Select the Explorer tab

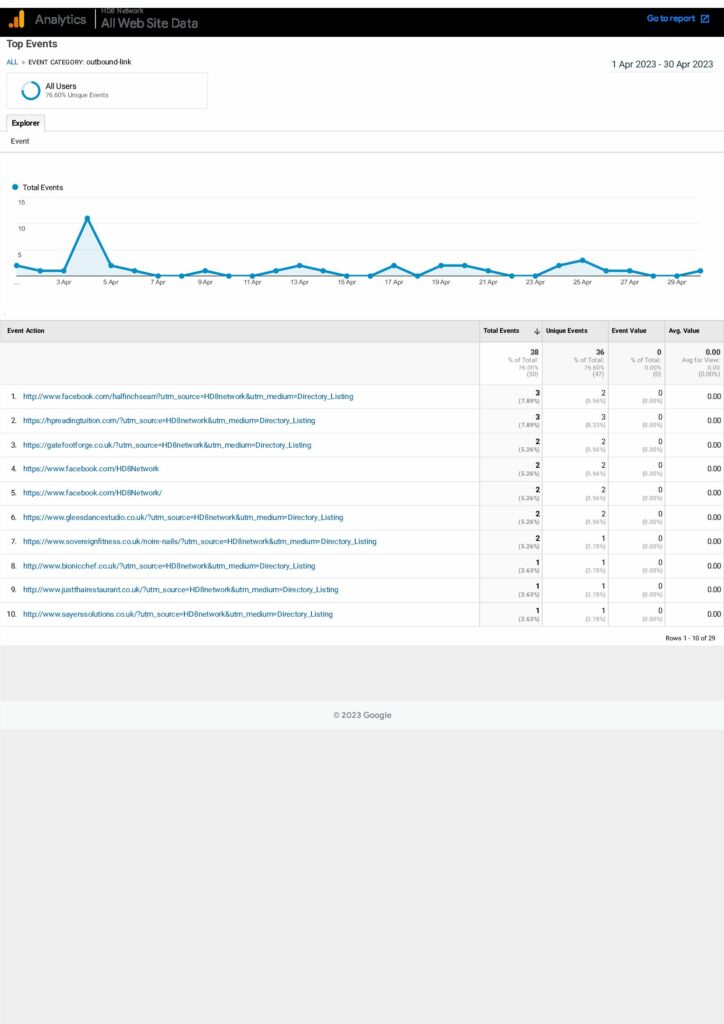pyautogui.click(x=26, y=123)
